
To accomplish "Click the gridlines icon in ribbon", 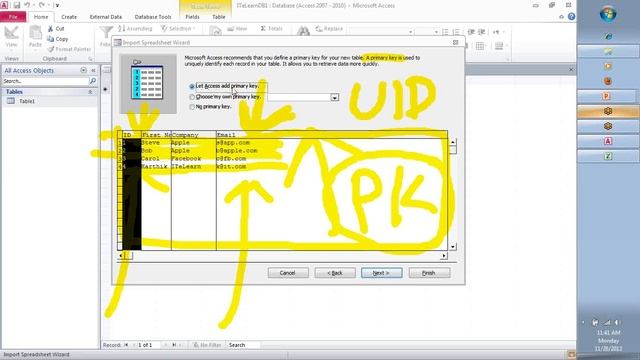I will coord(480,46).
